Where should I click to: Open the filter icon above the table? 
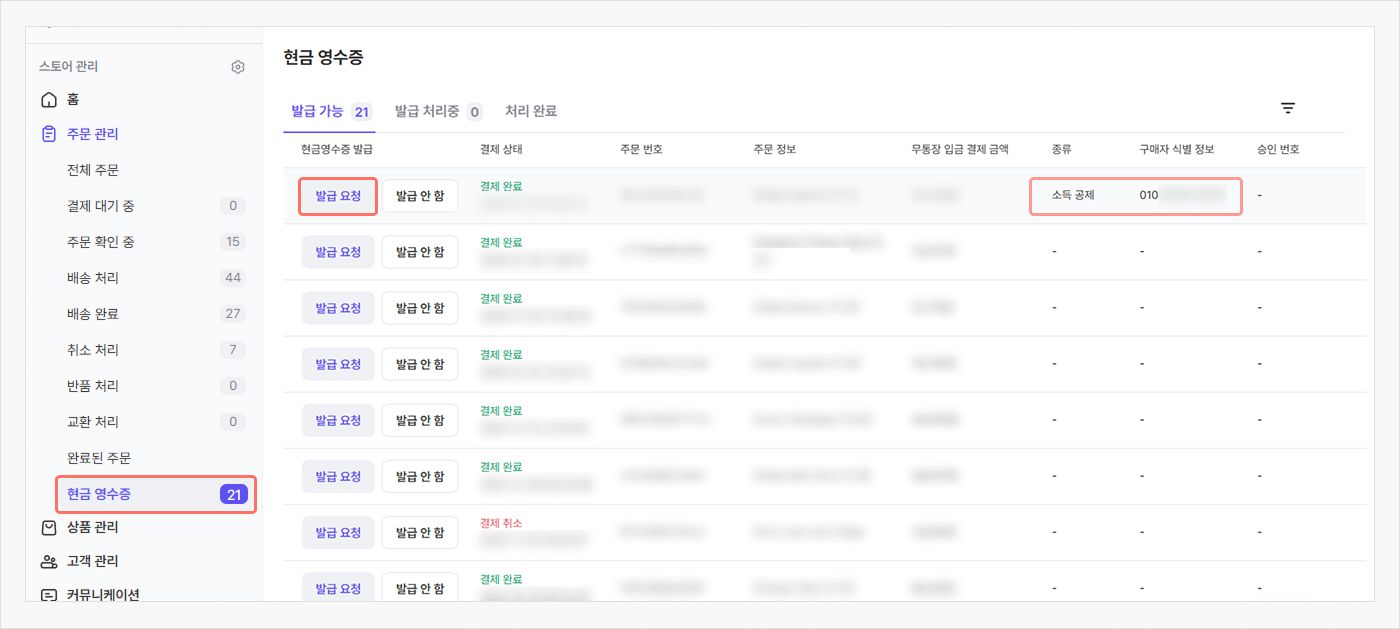coord(1288,108)
